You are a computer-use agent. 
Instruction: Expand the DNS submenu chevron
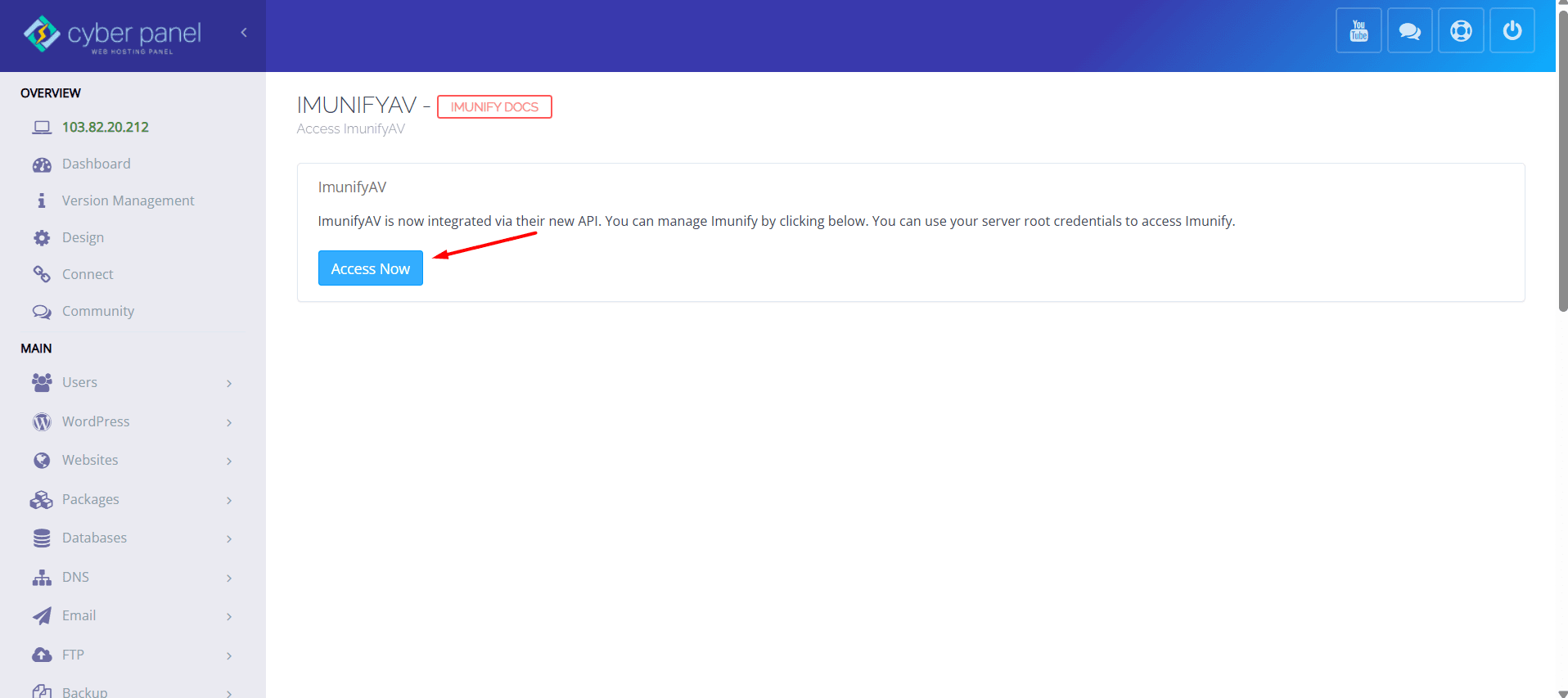tap(229, 578)
